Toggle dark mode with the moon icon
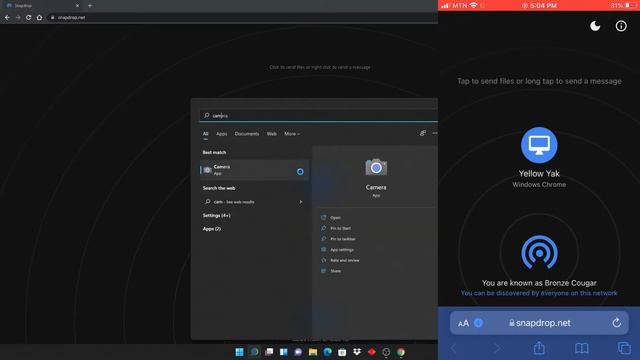 [x=595, y=26]
